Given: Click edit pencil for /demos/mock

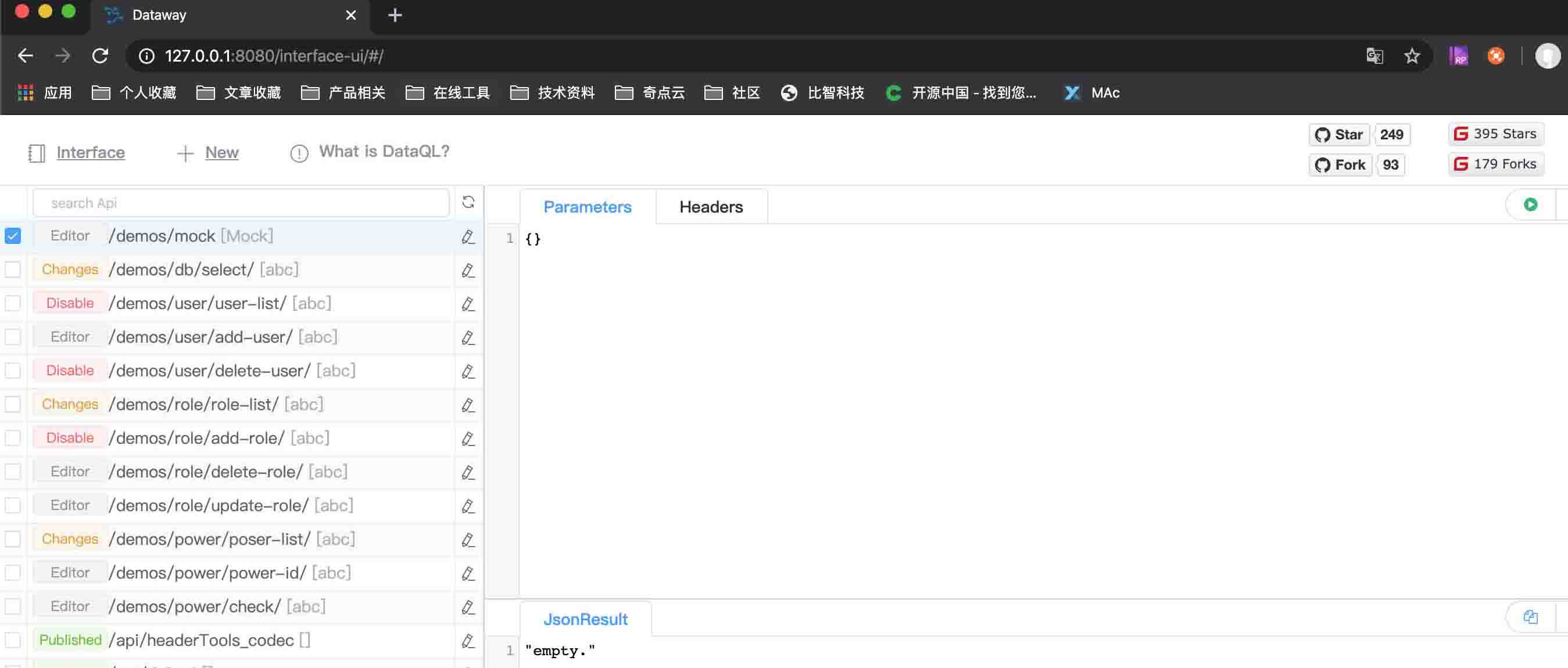Looking at the screenshot, I should click(x=467, y=236).
